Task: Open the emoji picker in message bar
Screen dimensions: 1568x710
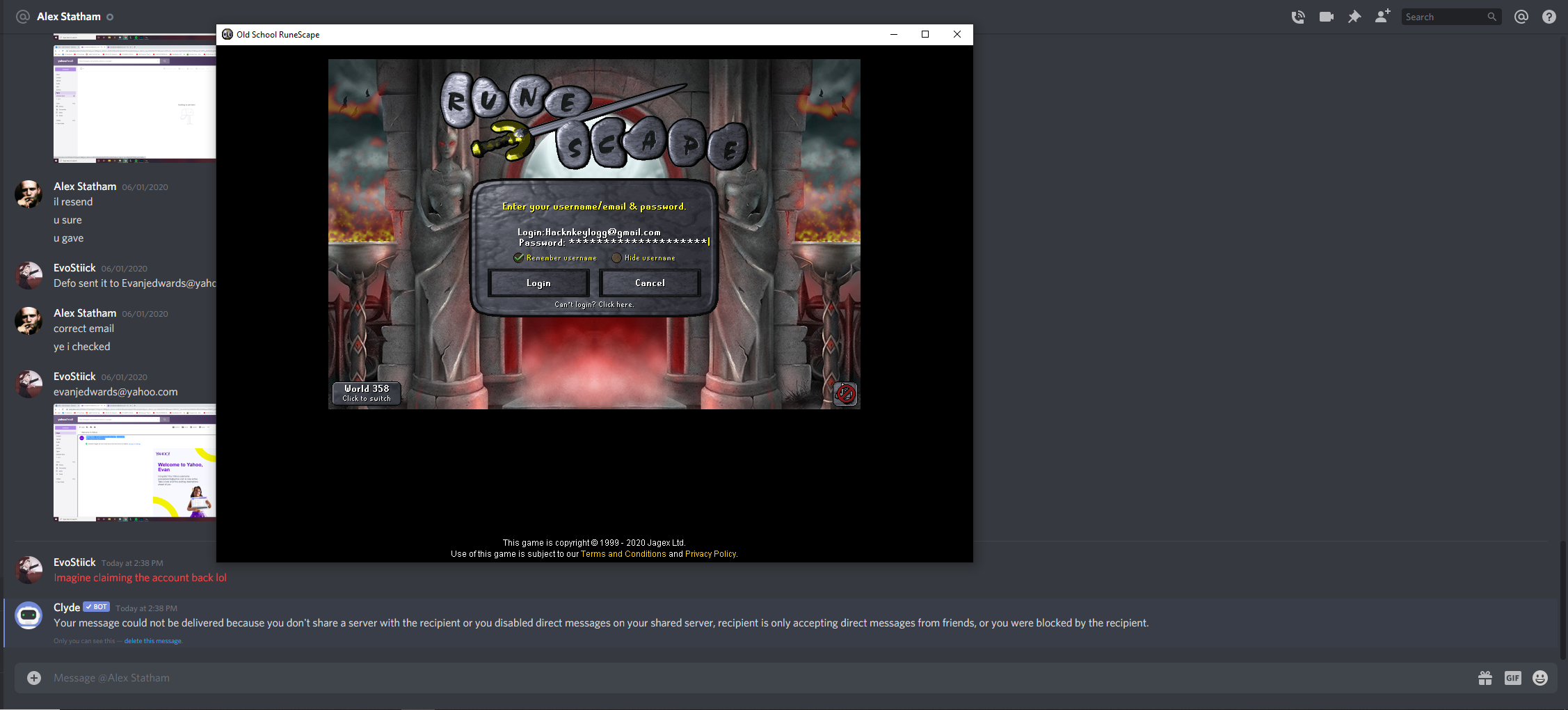Action: tap(1540, 678)
